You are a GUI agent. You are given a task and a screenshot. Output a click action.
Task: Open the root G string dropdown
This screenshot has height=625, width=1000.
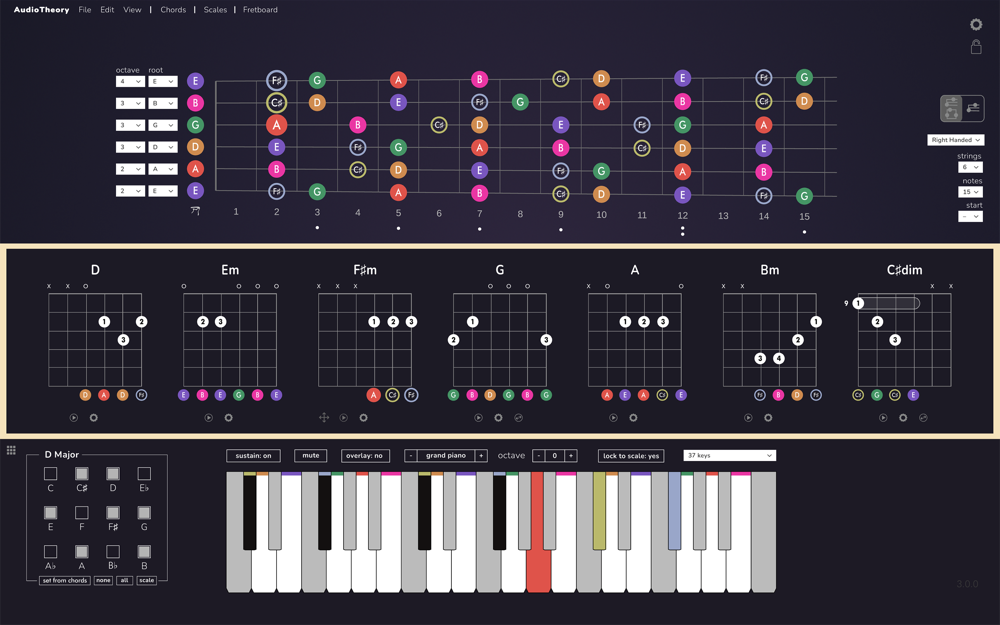point(163,125)
